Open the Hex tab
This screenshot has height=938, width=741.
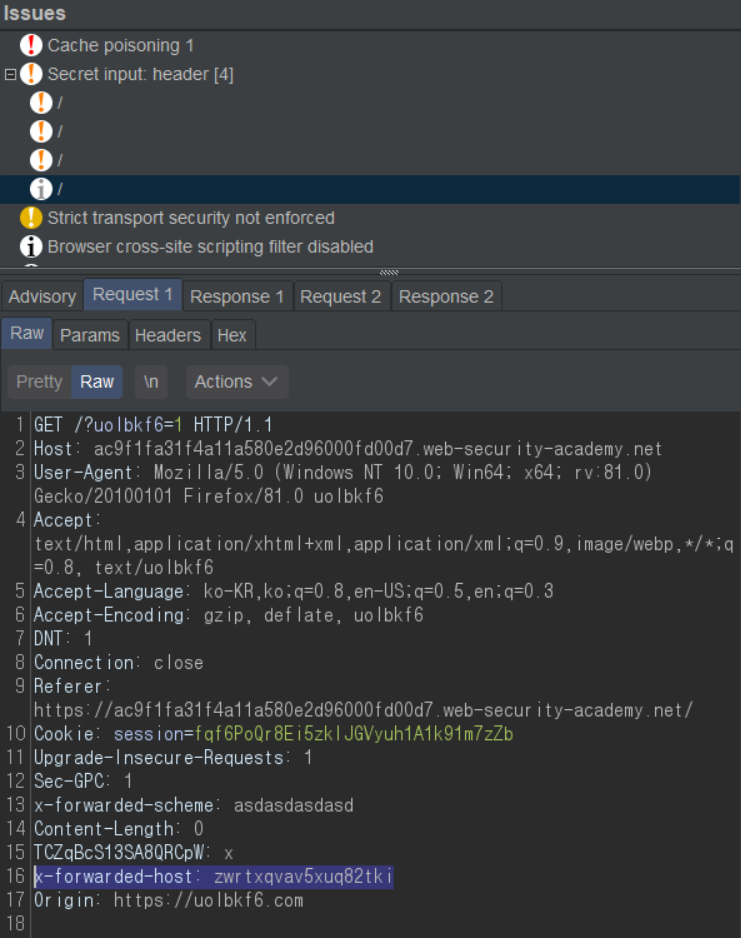pyautogui.click(x=232, y=335)
